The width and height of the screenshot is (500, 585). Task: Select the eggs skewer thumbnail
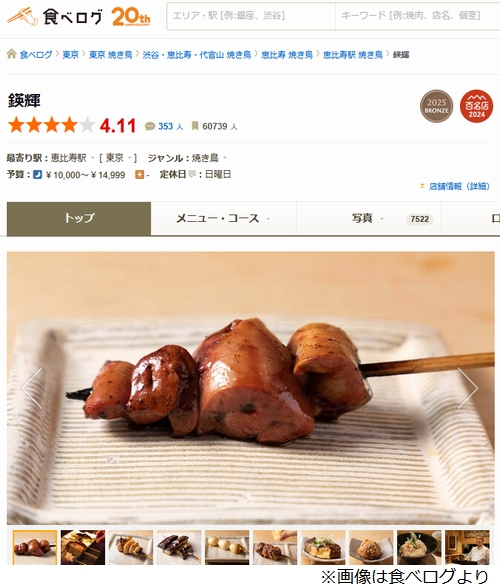pos(227,547)
